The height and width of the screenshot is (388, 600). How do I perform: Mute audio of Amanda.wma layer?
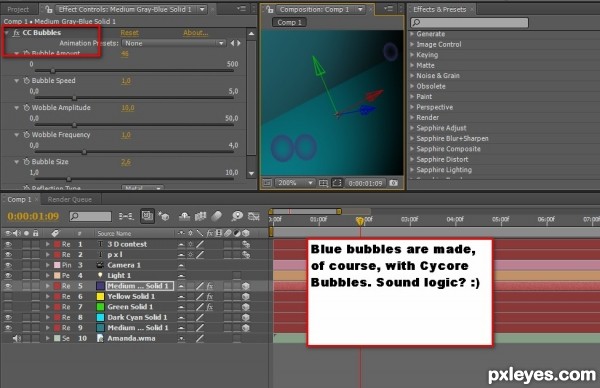coord(16,338)
